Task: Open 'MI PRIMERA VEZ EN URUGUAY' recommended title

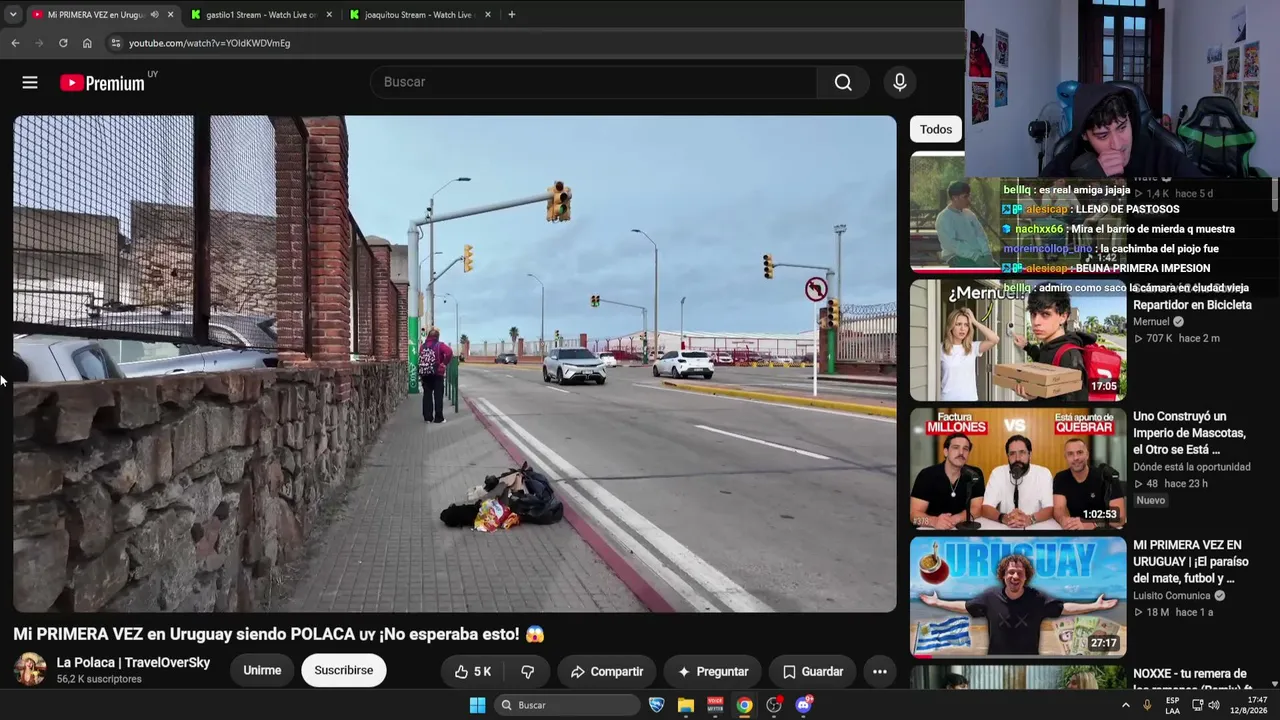Action: click(1191, 562)
